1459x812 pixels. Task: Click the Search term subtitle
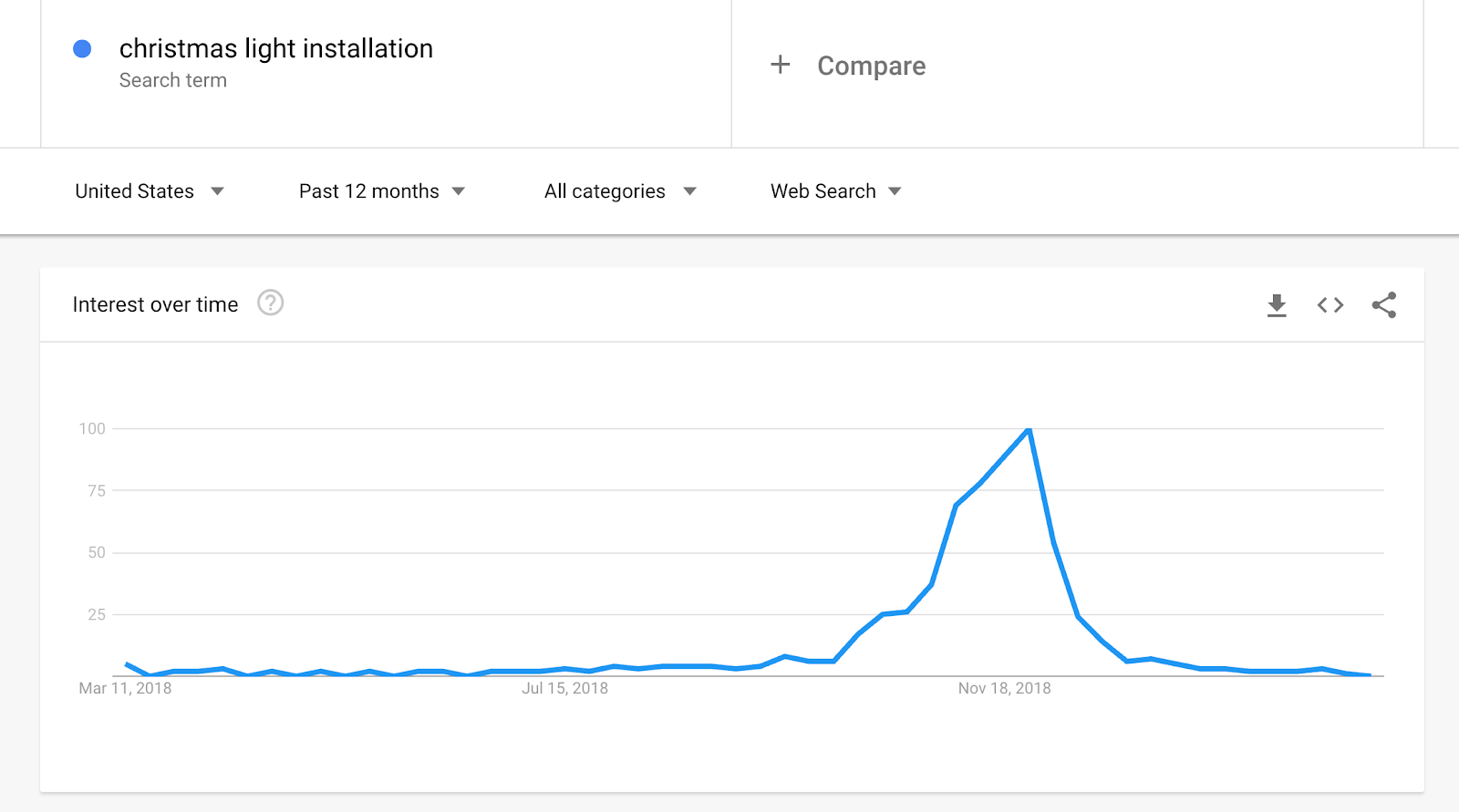point(173,80)
